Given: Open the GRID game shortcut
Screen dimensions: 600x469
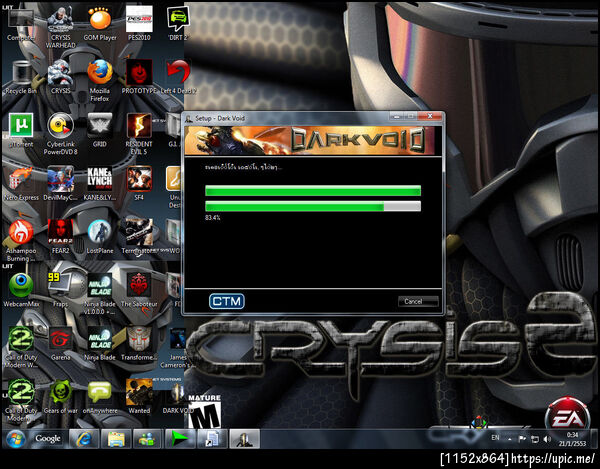Looking at the screenshot, I should click(100, 130).
